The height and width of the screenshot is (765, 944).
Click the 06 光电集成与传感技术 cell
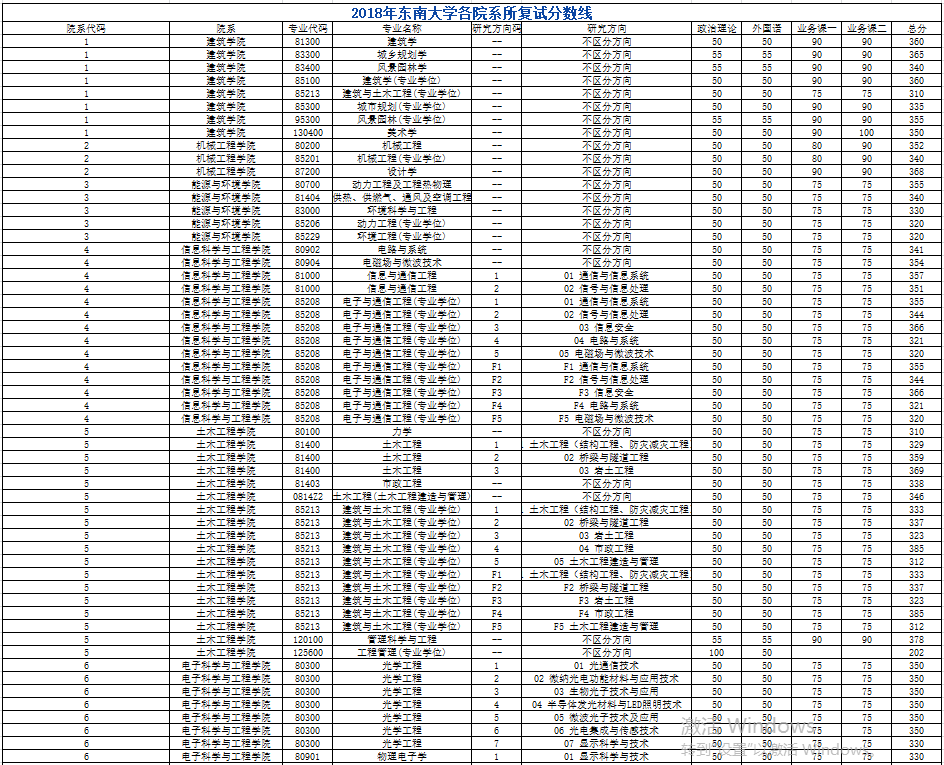[x=606, y=731]
